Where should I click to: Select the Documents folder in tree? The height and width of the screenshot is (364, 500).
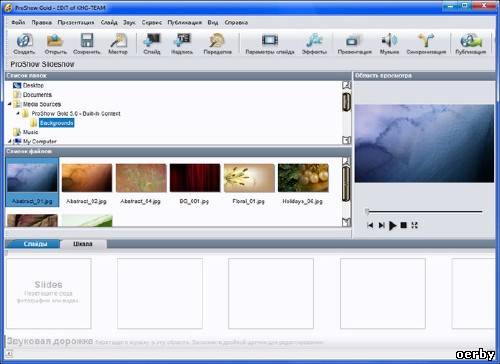pyautogui.click(x=37, y=95)
